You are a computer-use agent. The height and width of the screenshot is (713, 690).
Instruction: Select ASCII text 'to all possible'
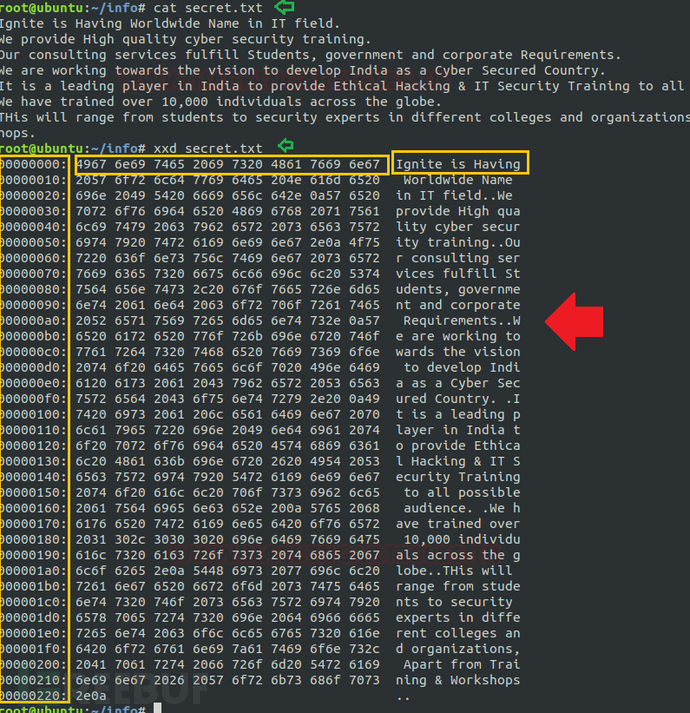462,492
